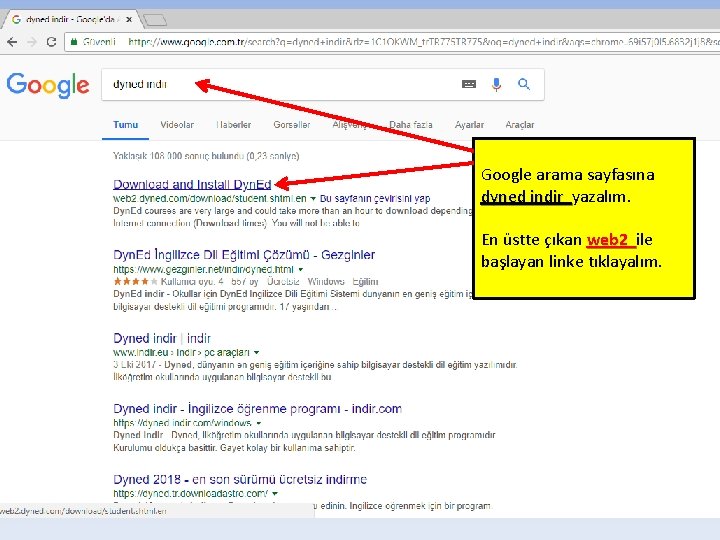The height and width of the screenshot is (540, 720).
Task: Click the 'www.indir.eu › İndir › pc araçları' breadcrumb
Action: [x=181, y=353]
